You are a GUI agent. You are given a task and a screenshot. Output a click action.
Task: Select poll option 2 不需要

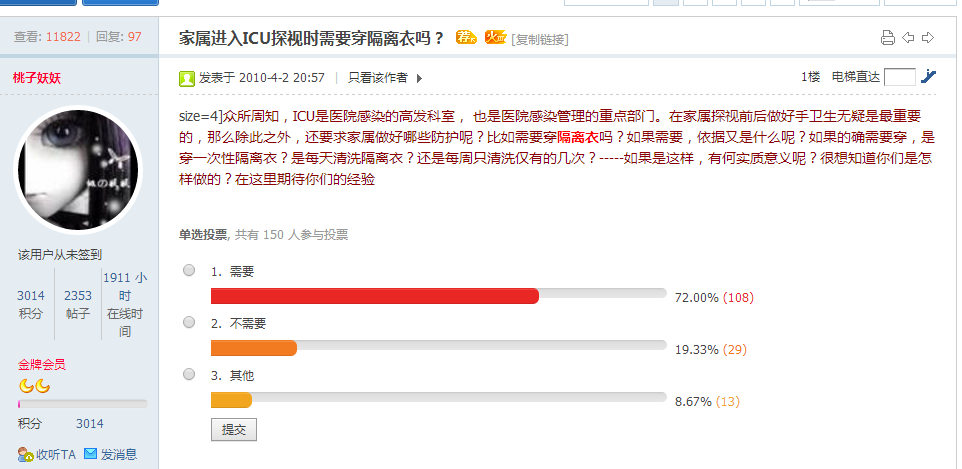189,322
